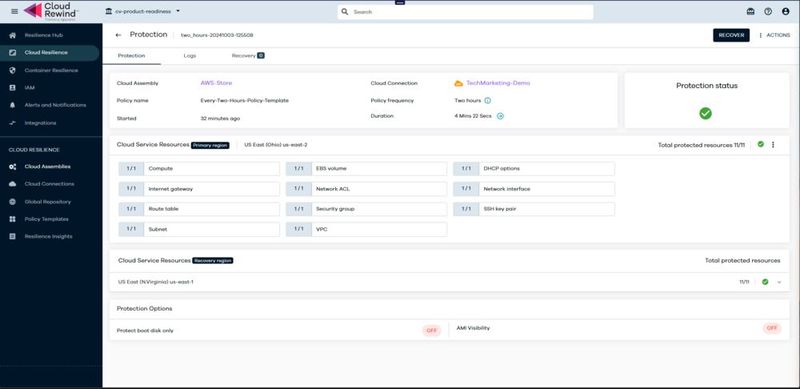The image size is (800, 389).
Task: Click the search magnifier icon
Action: click(345, 11)
